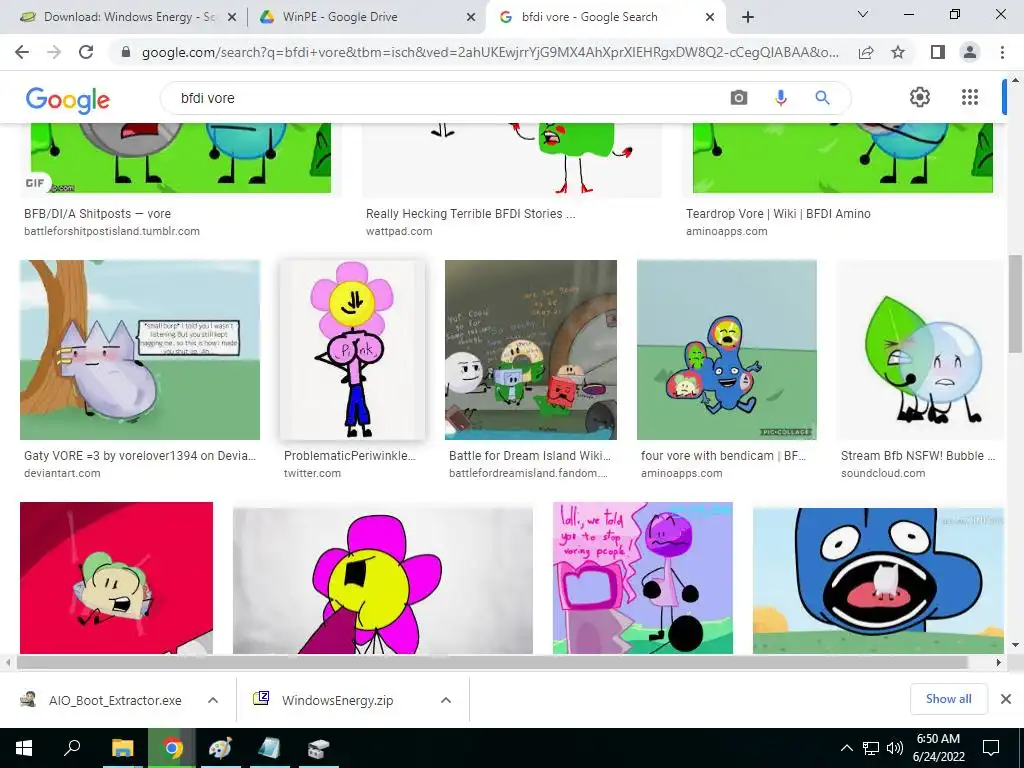Go to Google home via the logo
1024x768 pixels.
(68, 99)
